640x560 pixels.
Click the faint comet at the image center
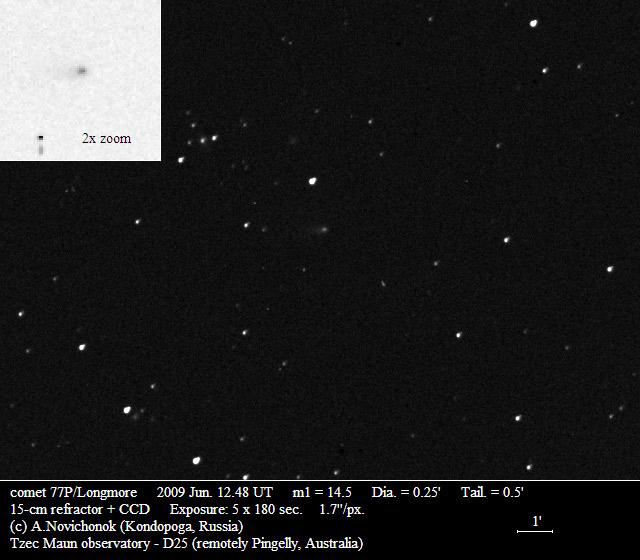tap(320, 229)
